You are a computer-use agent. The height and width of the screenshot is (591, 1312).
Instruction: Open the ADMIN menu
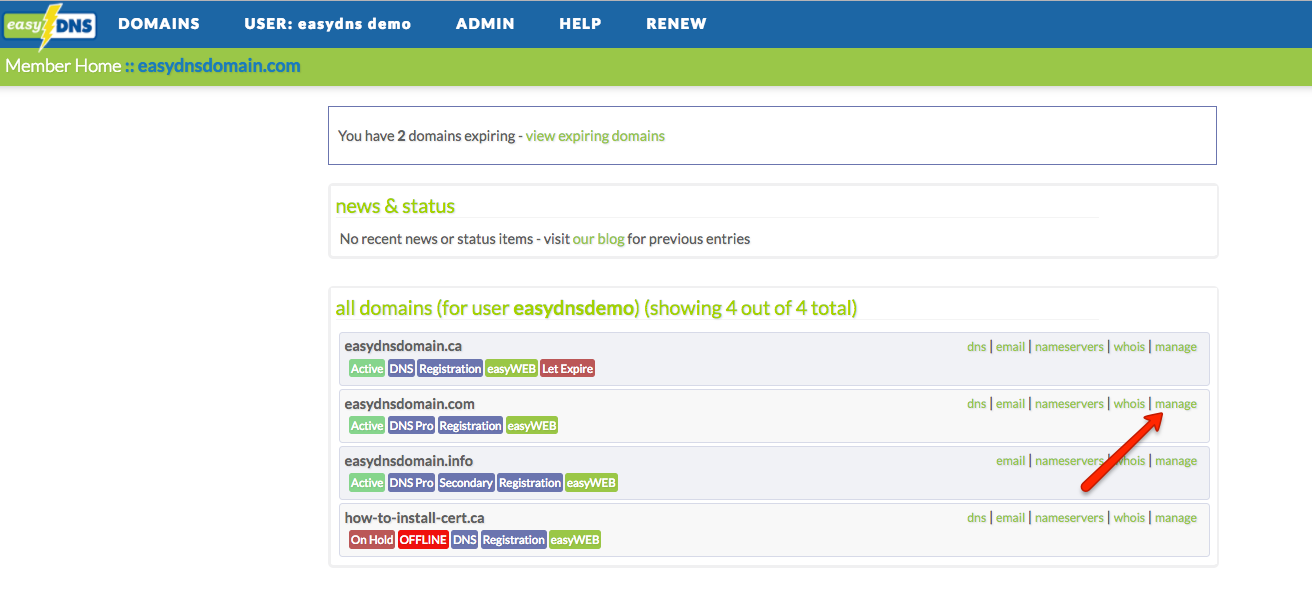tap(485, 24)
